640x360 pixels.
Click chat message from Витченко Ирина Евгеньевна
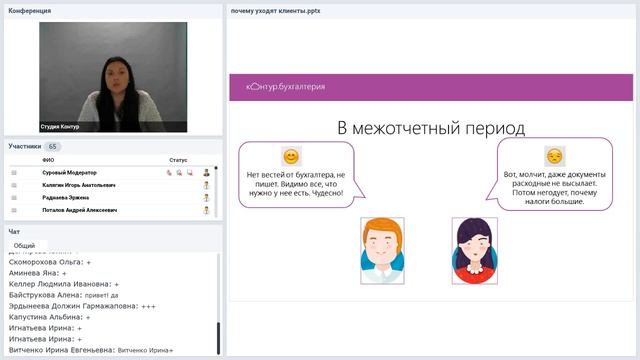coord(91,350)
